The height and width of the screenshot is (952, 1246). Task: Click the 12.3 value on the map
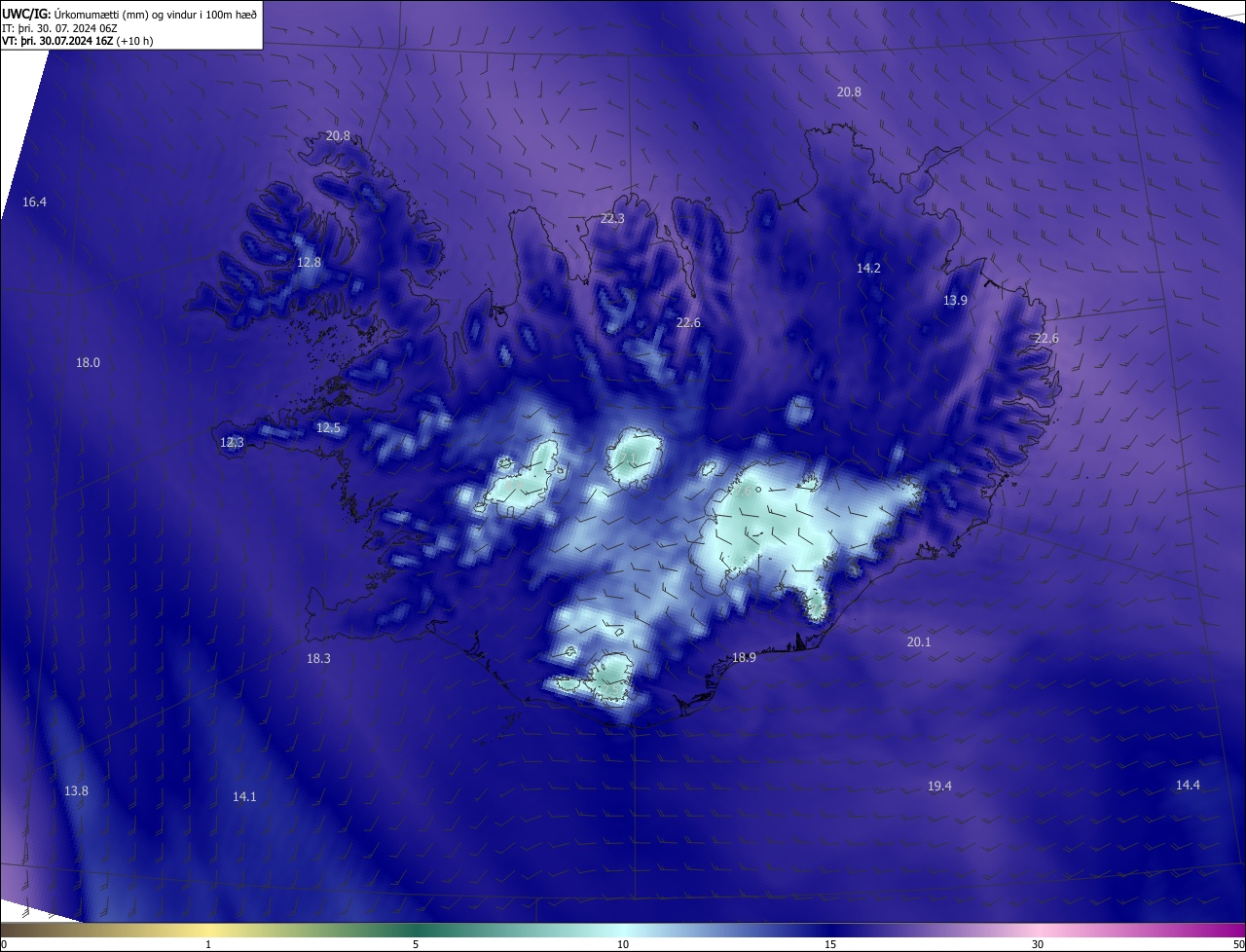tap(232, 442)
